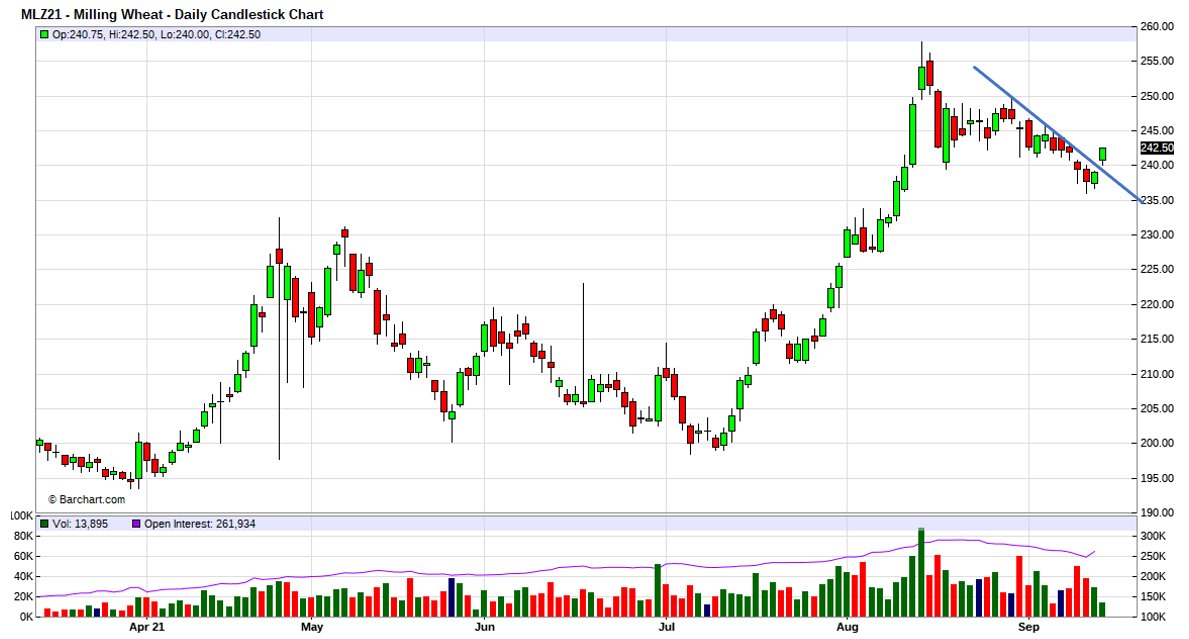Click the May date axis label
The image size is (1189, 639).
tap(311, 628)
